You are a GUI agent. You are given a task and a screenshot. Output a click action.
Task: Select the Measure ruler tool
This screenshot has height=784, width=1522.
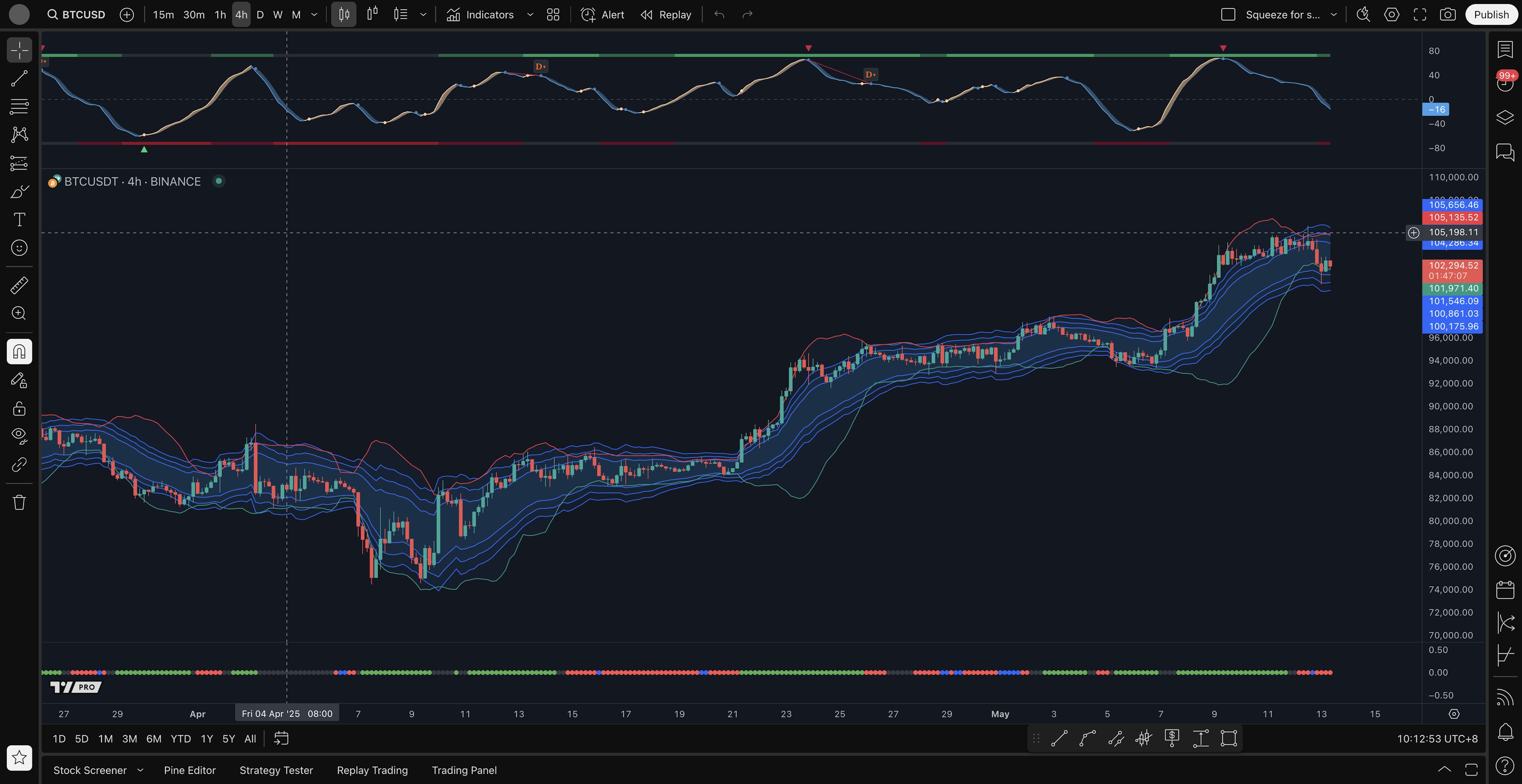point(19,285)
